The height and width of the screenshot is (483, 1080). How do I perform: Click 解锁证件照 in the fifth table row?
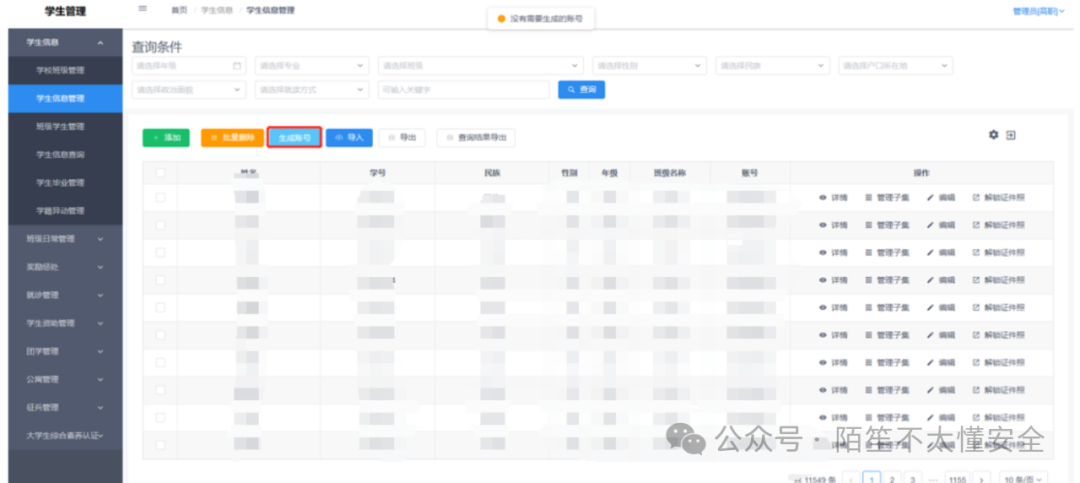click(999, 308)
